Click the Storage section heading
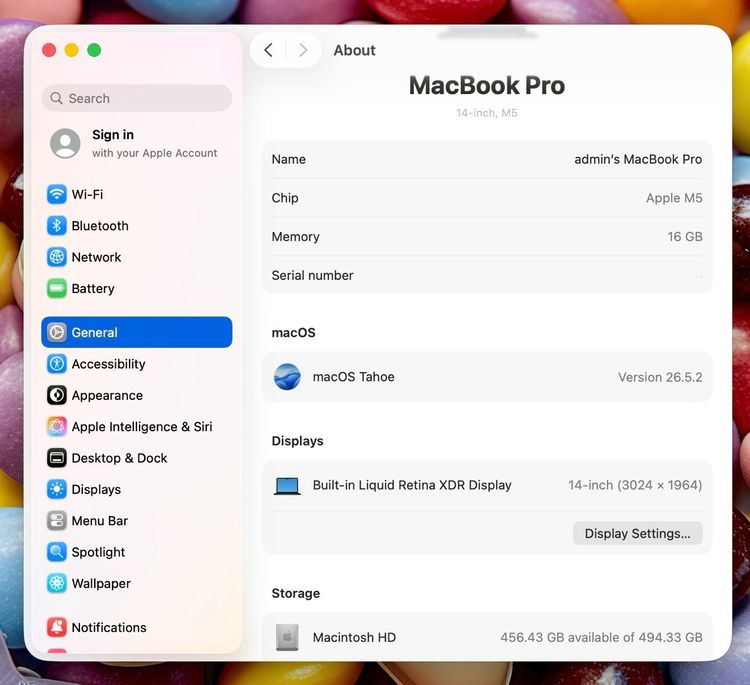Viewport: 750px width, 685px height. point(296,593)
